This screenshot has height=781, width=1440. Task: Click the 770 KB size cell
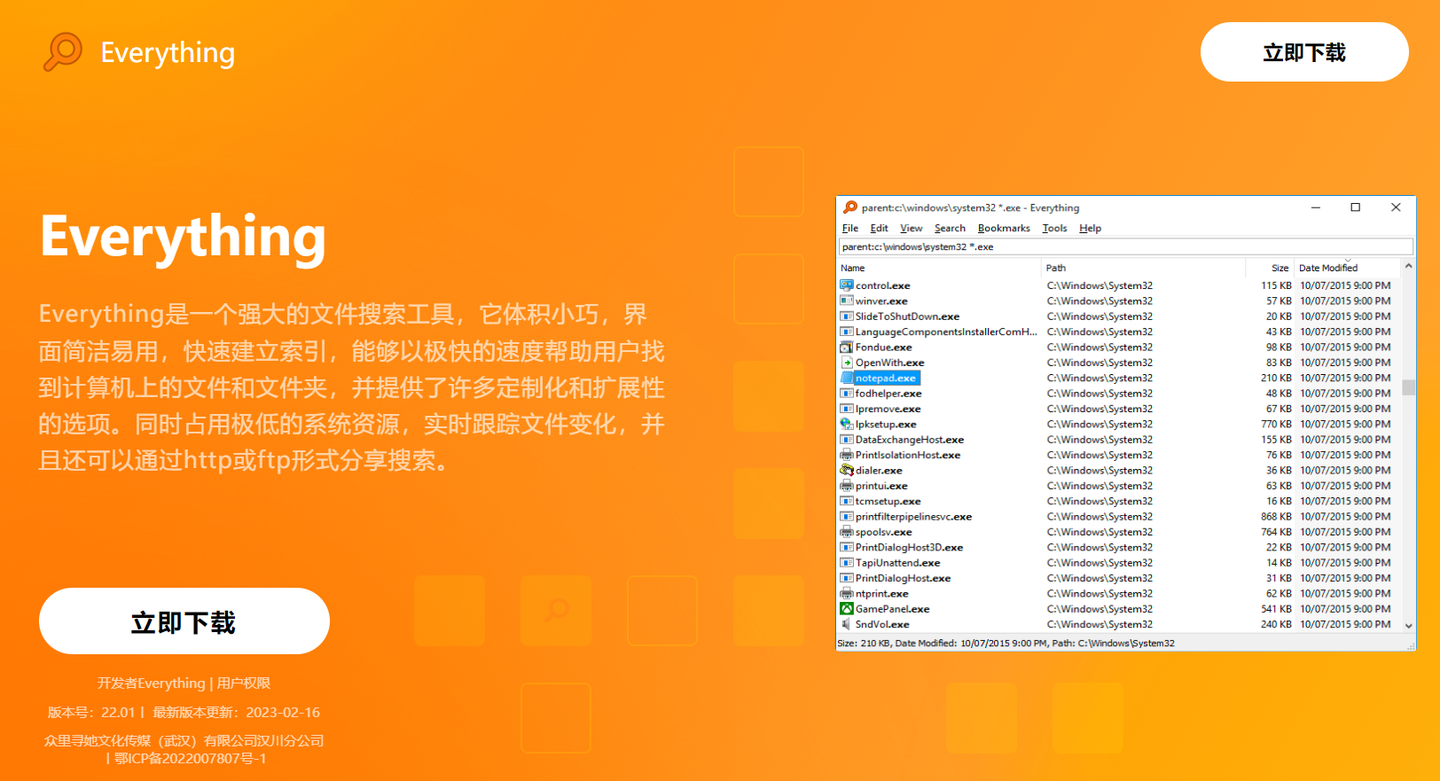[x=1276, y=424]
